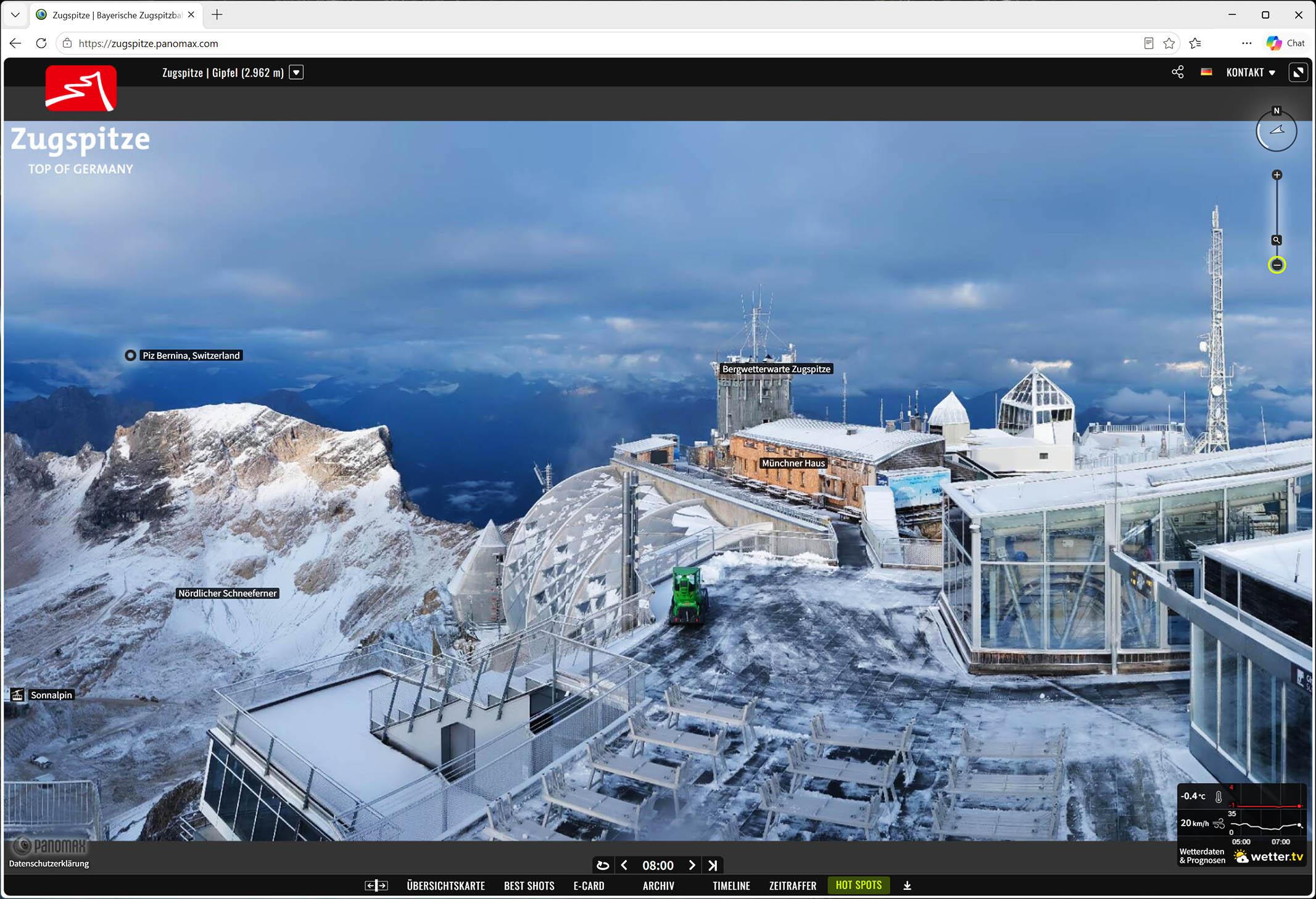Toggle fullscreen mode icon
The width and height of the screenshot is (1316, 899).
1298,72
